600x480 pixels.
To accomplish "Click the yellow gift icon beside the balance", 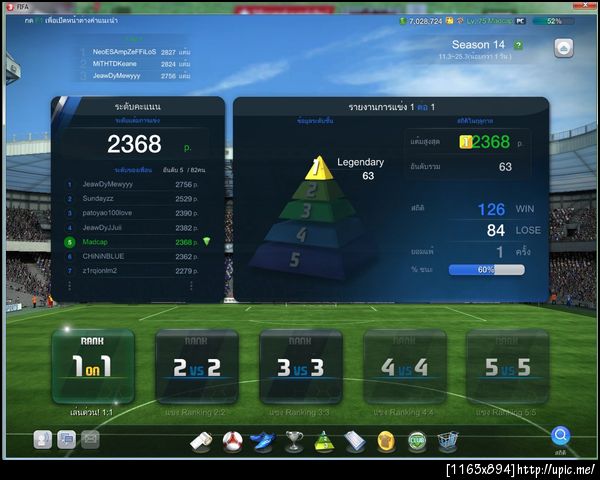I will [x=450, y=20].
